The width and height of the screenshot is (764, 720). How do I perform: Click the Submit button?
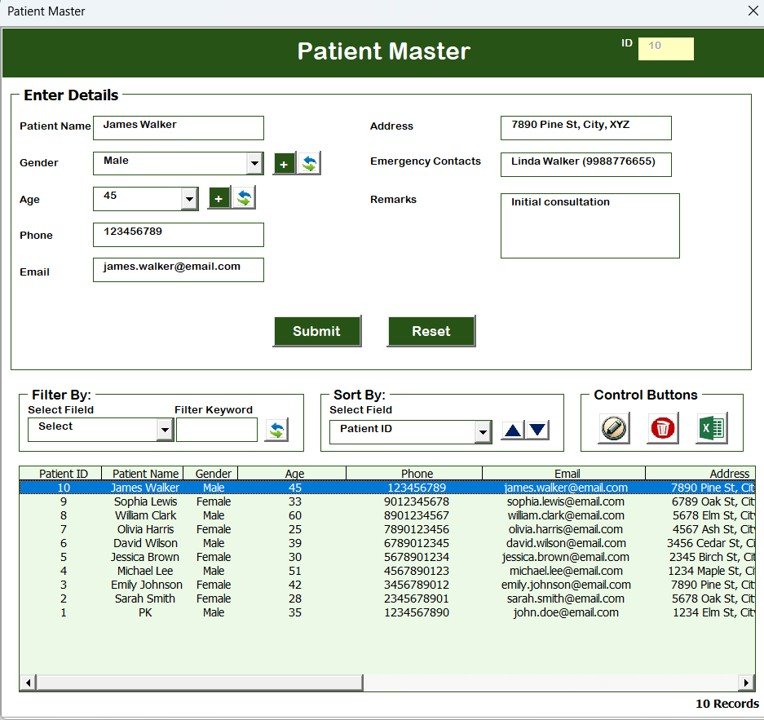coord(317,331)
